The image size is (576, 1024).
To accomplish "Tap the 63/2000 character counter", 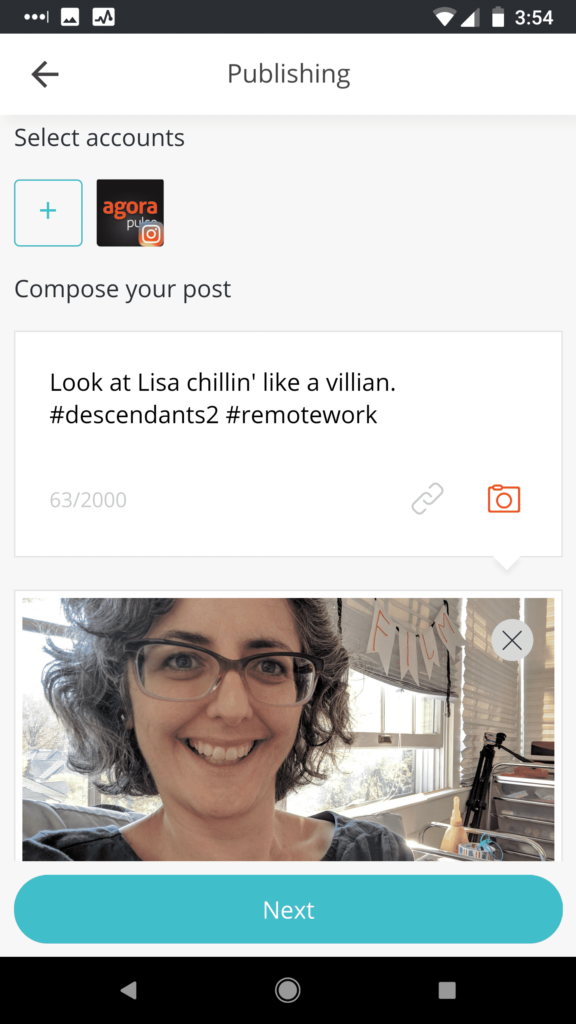I will point(88,500).
